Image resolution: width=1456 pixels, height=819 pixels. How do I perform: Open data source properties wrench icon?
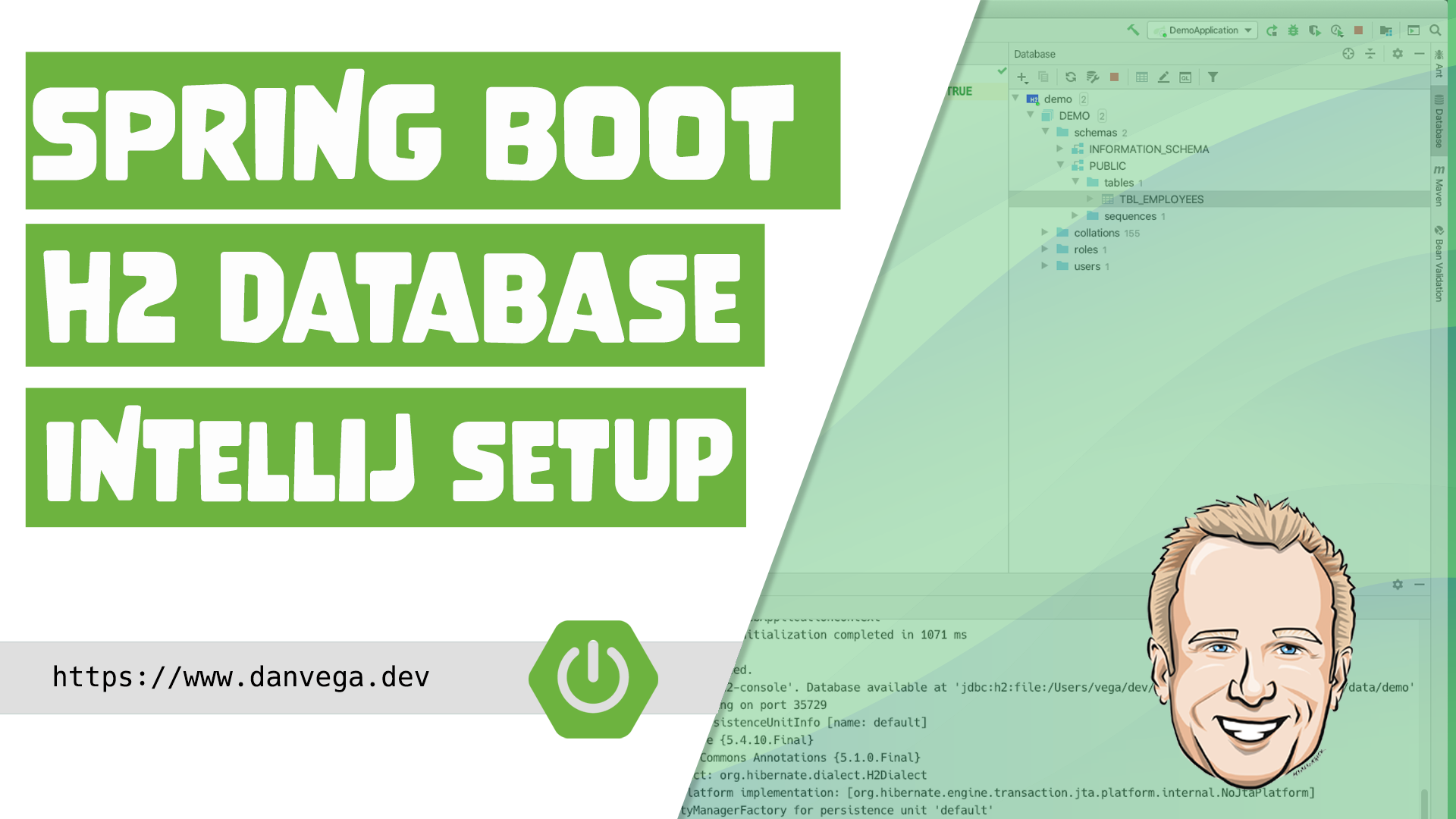click(x=1093, y=77)
